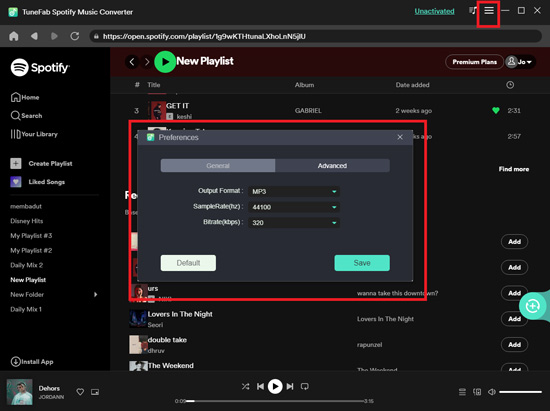Toggle picture-in-picture icon near Dehors

coord(95,392)
